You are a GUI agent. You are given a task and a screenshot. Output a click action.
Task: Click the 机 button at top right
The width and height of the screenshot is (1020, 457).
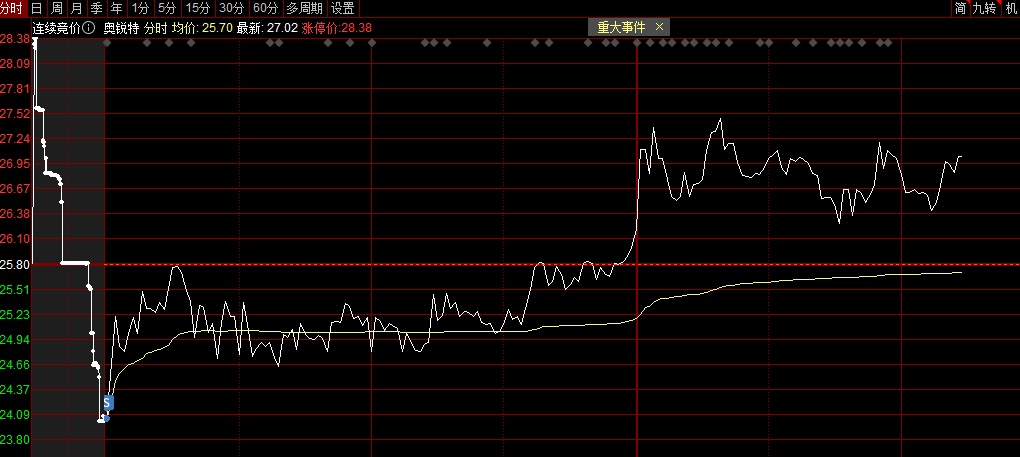click(x=1011, y=8)
